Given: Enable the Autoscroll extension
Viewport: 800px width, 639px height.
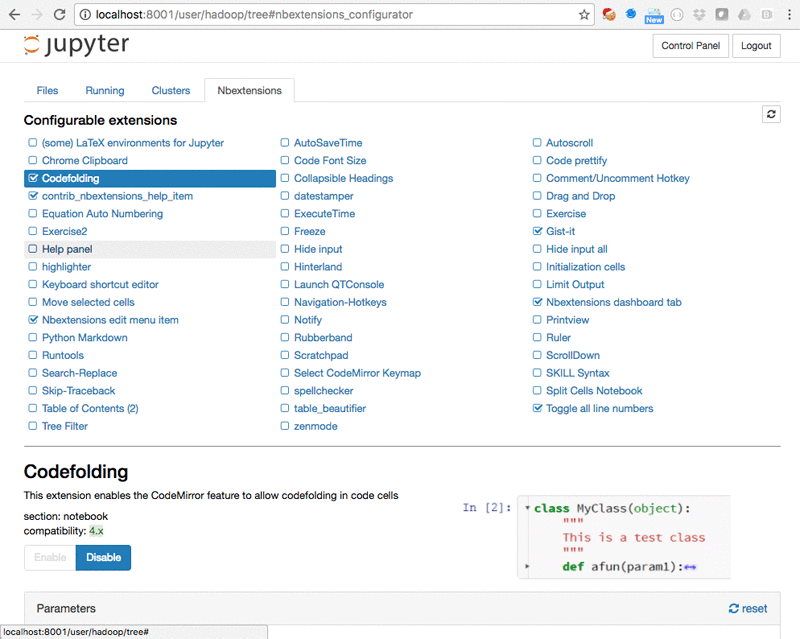Looking at the screenshot, I should point(536,142).
